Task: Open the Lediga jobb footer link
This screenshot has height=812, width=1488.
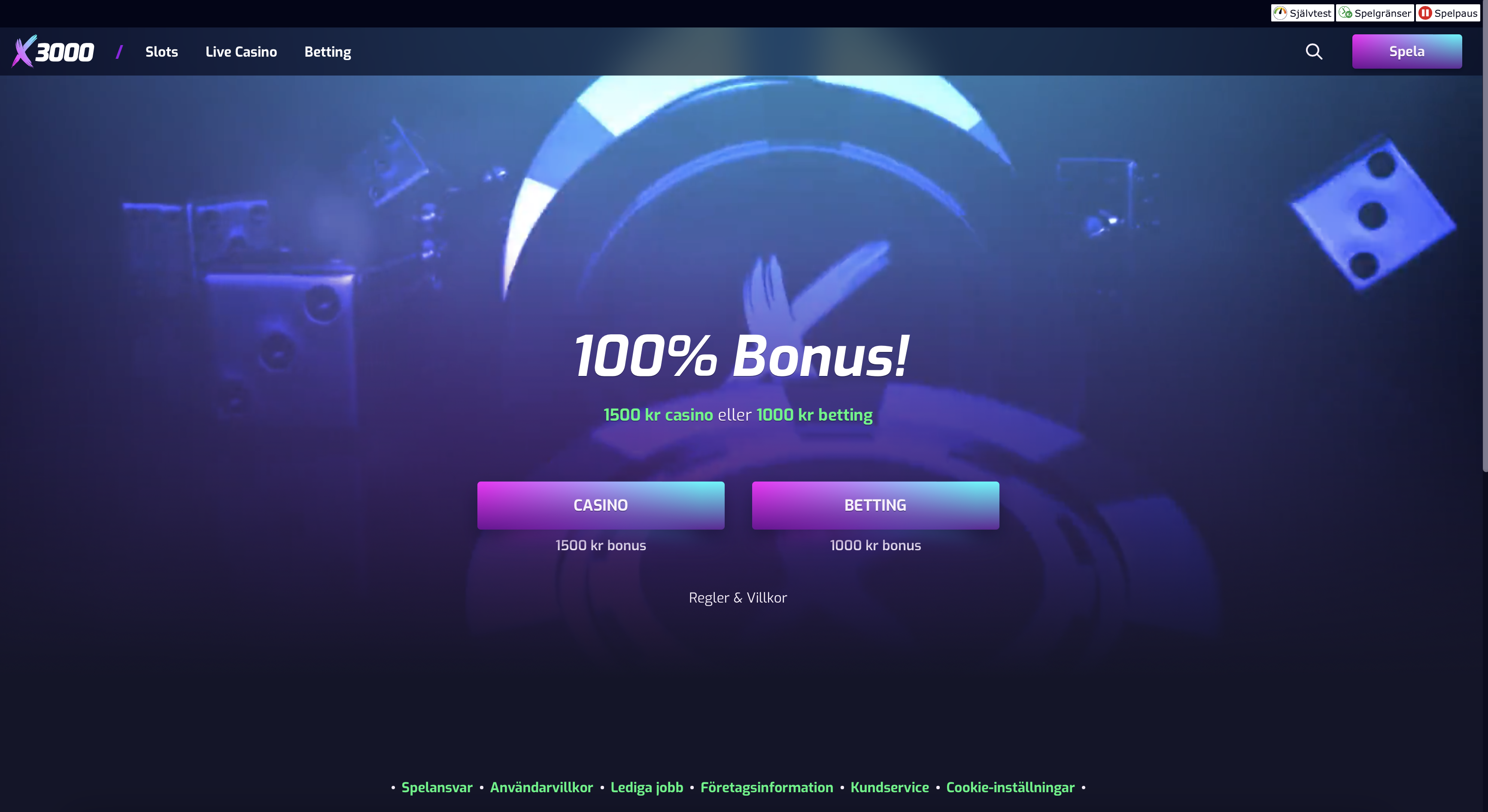Action: (647, 788)
